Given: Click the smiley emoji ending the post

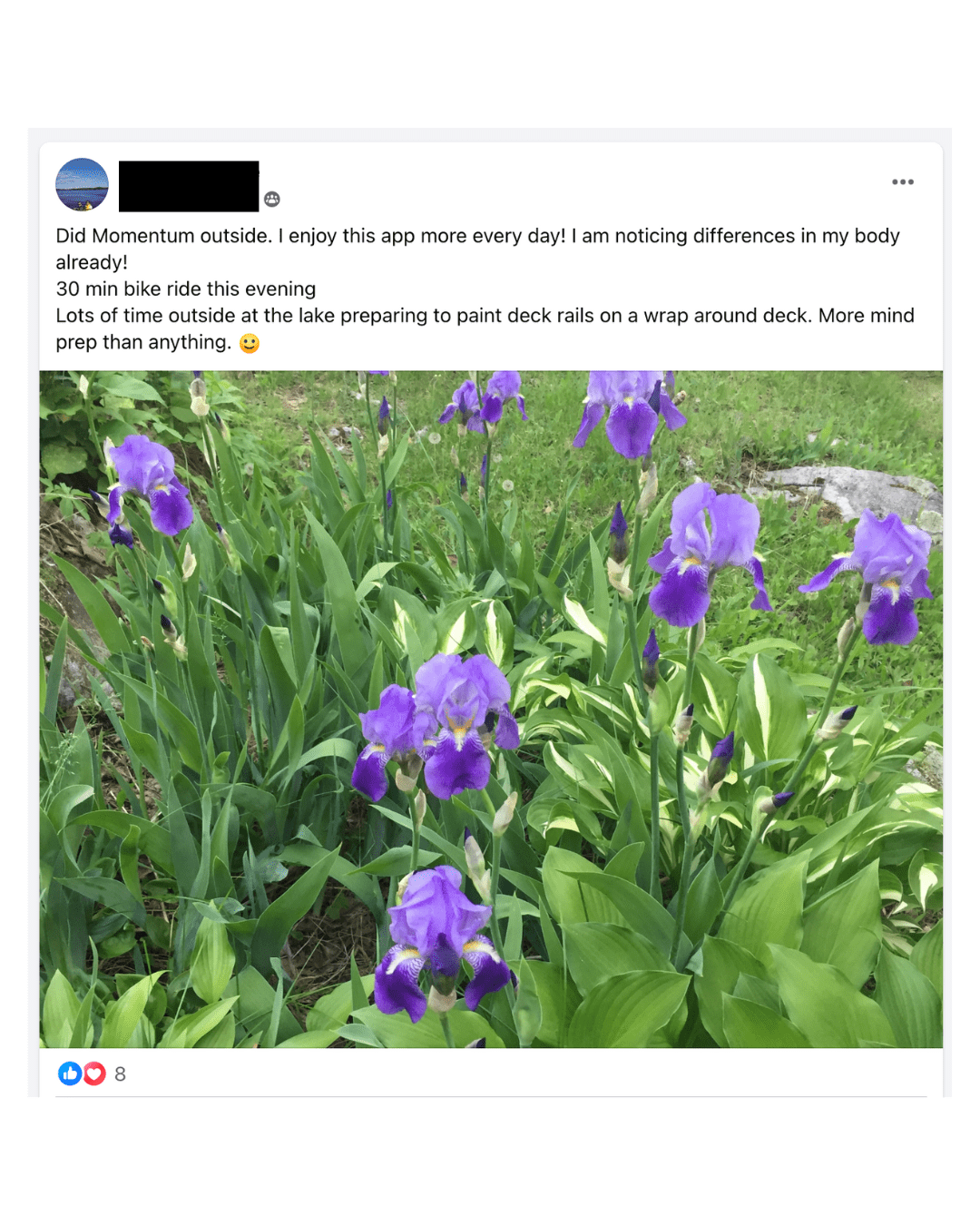Looking at the screenshot, I should click(250, 343).
